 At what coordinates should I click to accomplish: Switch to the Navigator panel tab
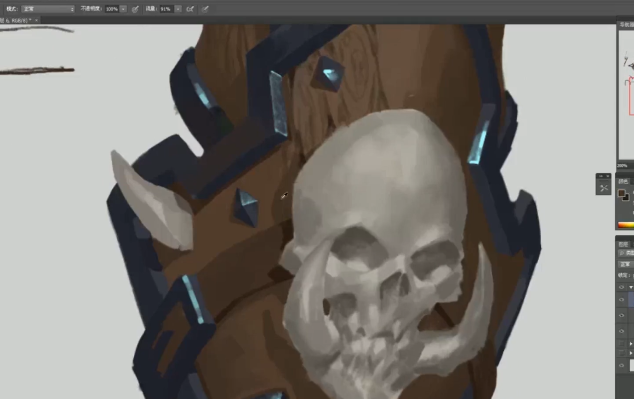coord(626,25)
